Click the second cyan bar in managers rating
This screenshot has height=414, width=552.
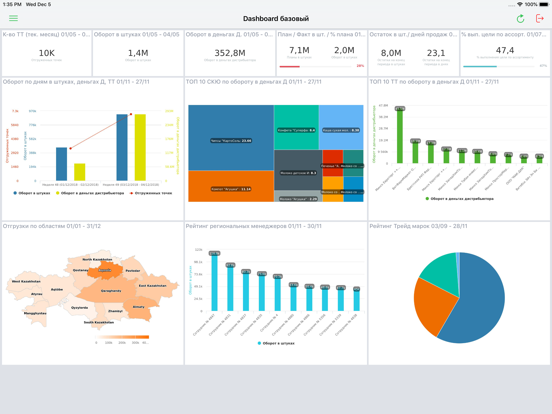pyautogui.click(x=230, y=288)
